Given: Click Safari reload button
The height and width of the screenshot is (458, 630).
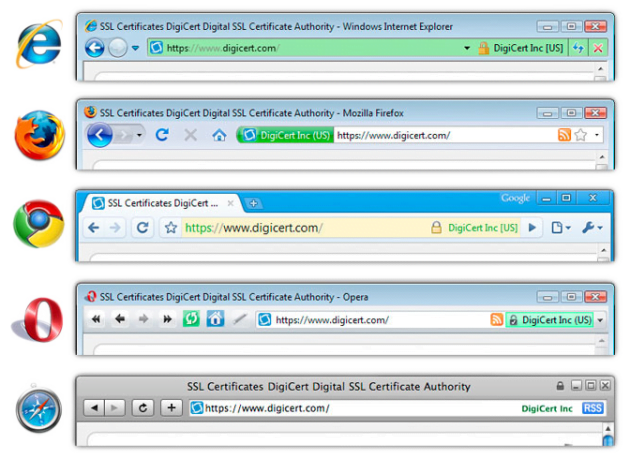Looking at the screenshot, I should click(143, 408).
